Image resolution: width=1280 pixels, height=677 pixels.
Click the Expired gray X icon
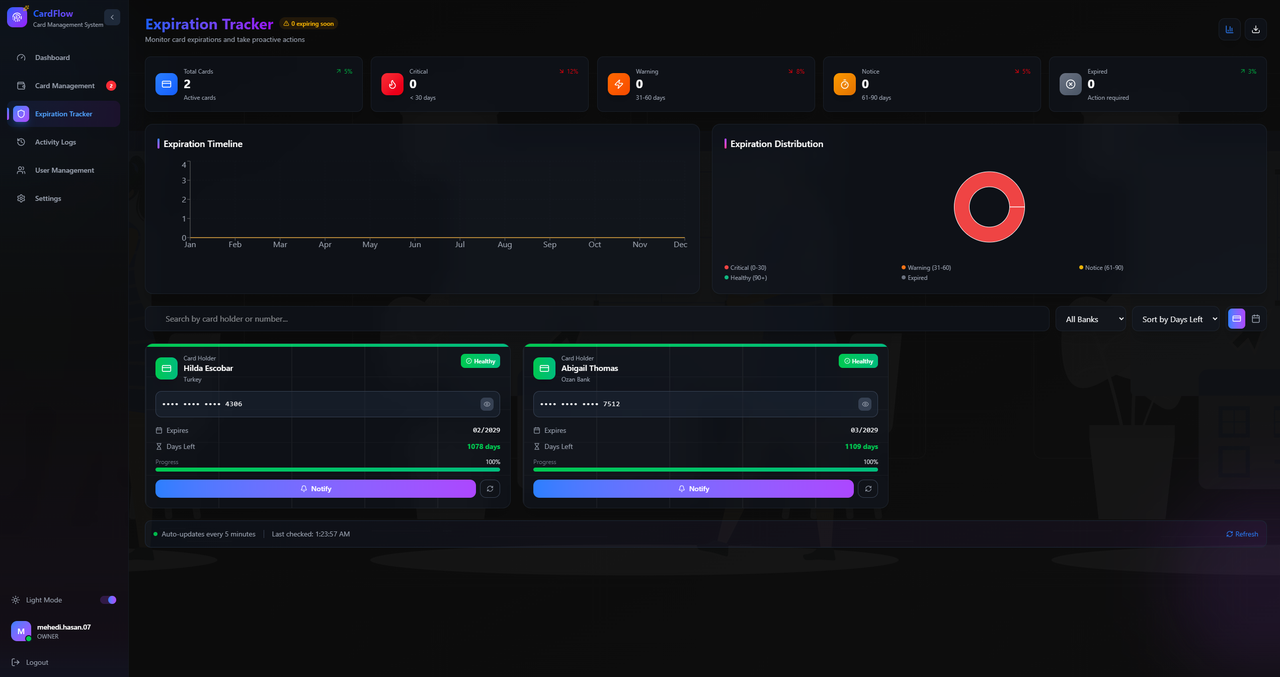pyautogui.click(x=1071, y=84)
